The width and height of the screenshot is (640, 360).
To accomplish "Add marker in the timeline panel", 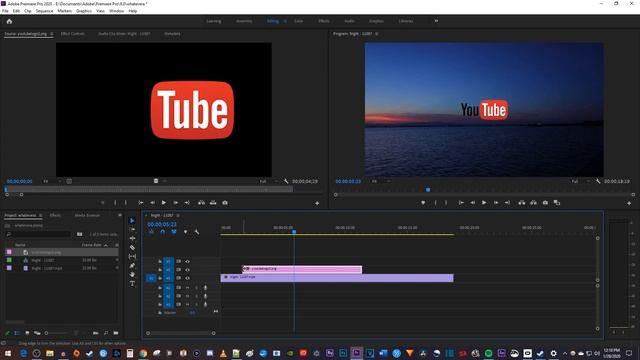I will 185,232.
